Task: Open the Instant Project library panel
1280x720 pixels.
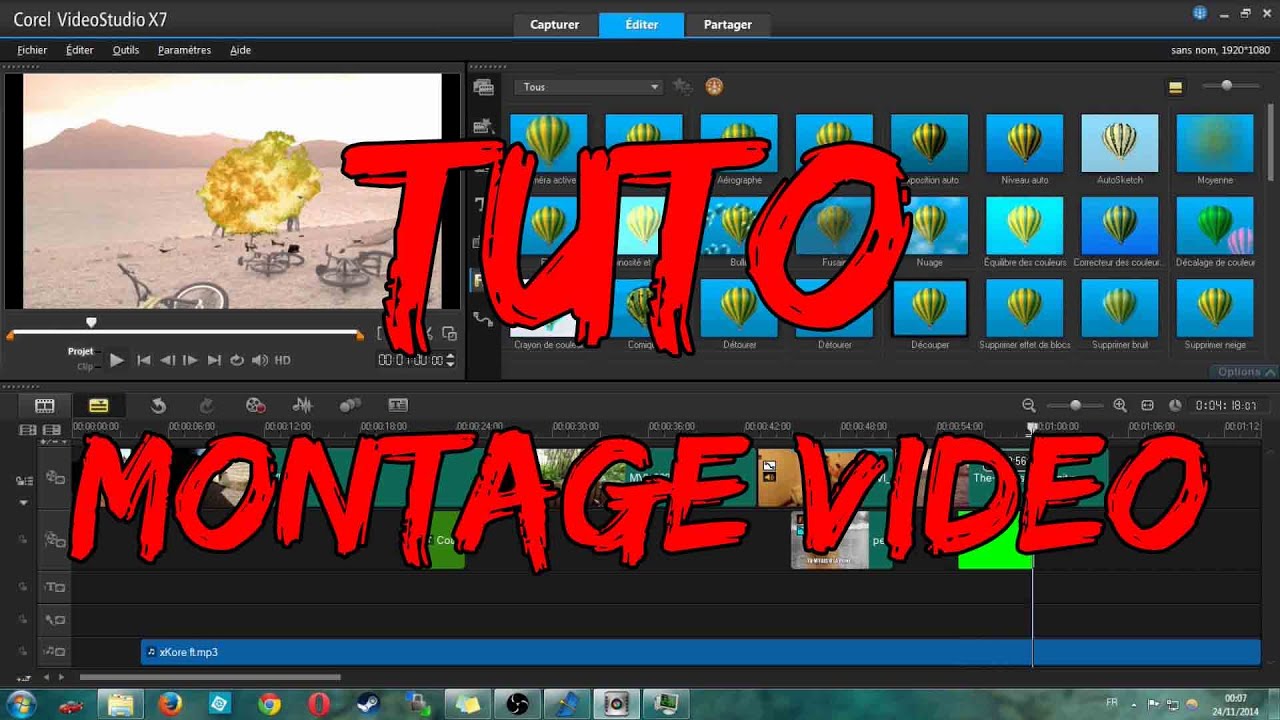Action: tap(484, 126)
